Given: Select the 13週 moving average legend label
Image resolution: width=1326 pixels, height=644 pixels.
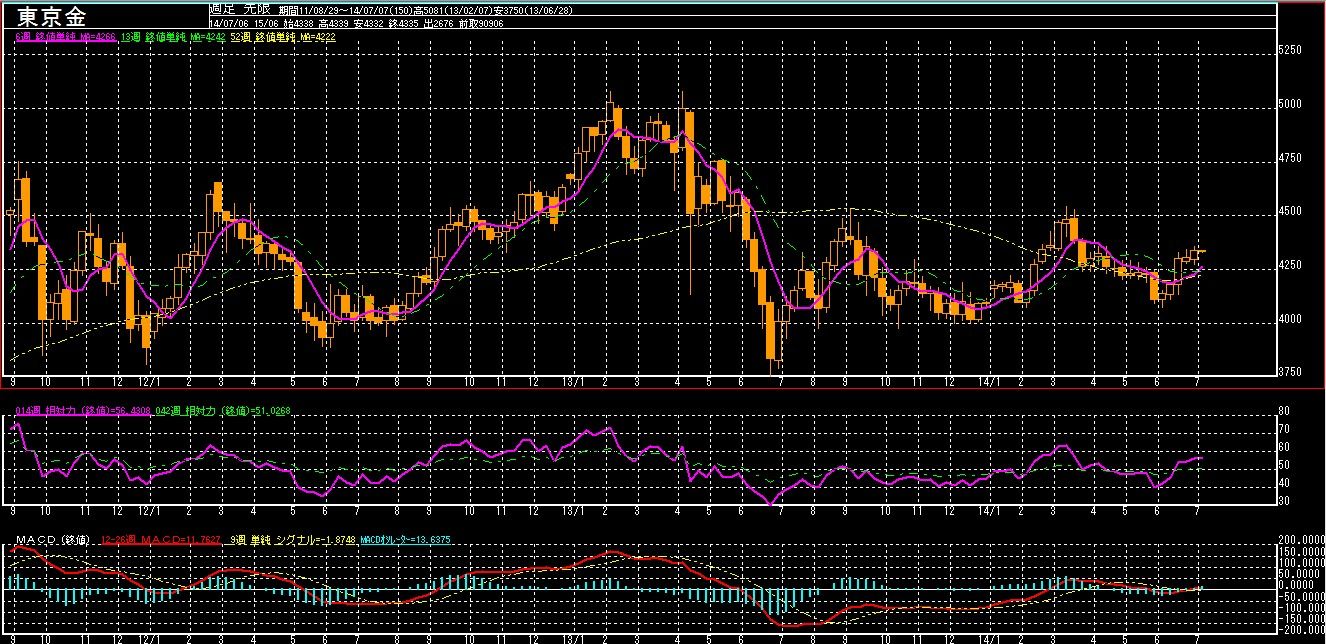Looking at the screenshot, I should [x=172, y=36].
